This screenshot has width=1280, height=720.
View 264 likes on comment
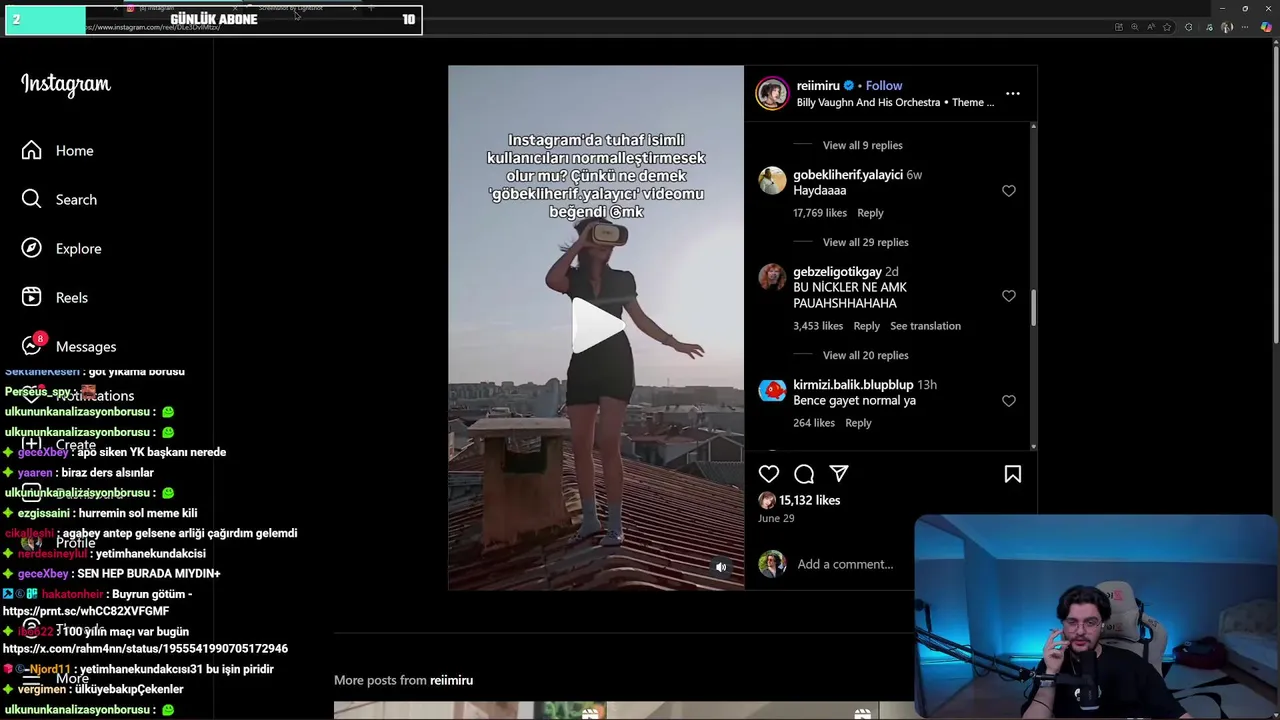[814, 423]
